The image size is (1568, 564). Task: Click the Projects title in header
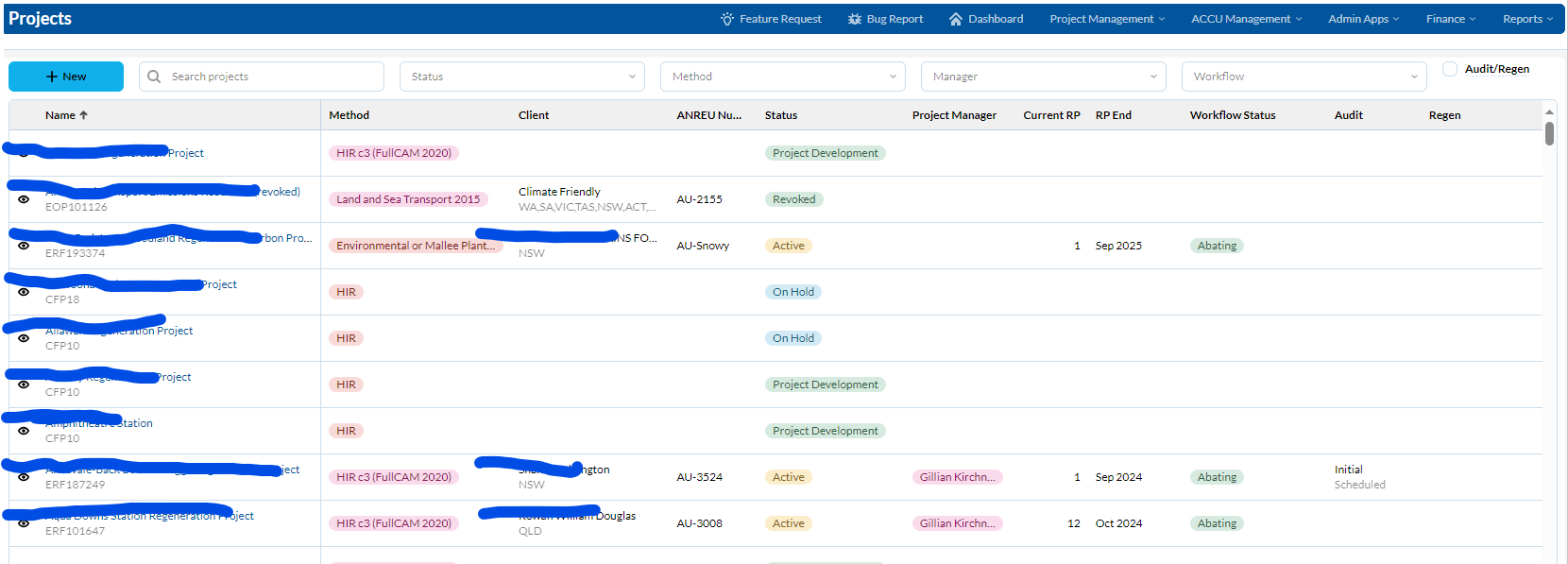[40, 19]
